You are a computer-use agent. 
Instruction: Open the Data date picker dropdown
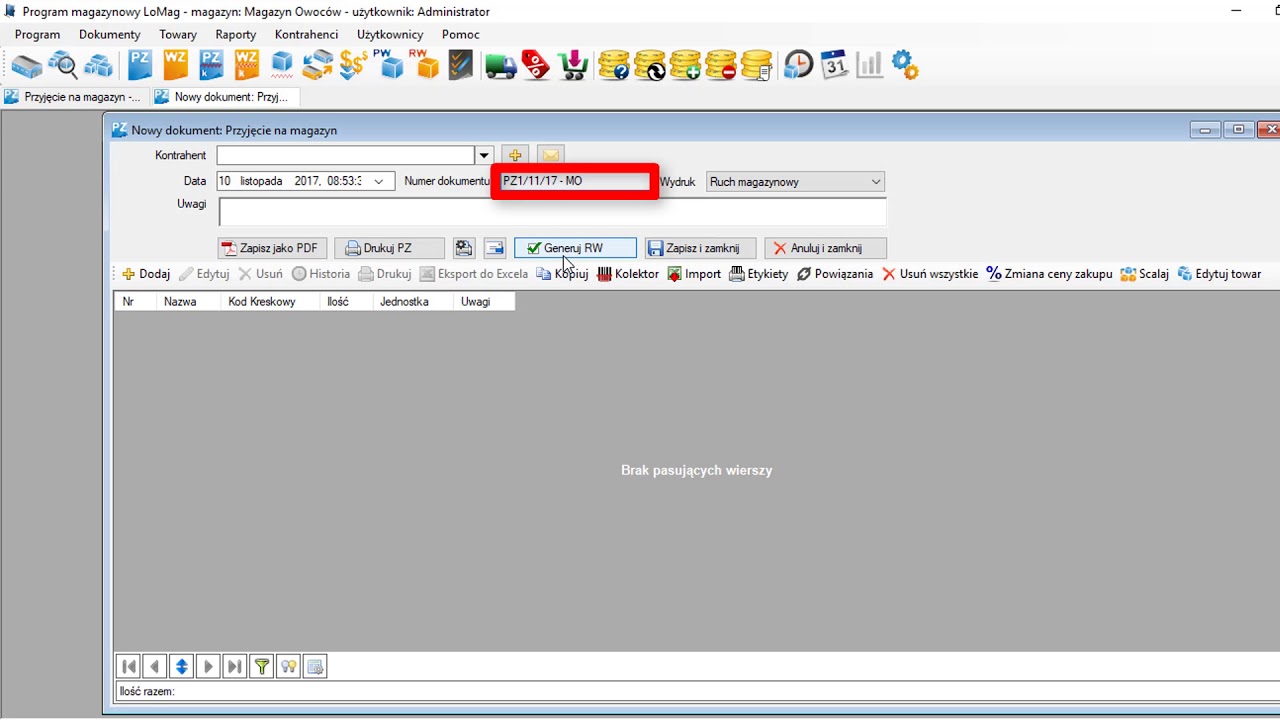[378, 181]
